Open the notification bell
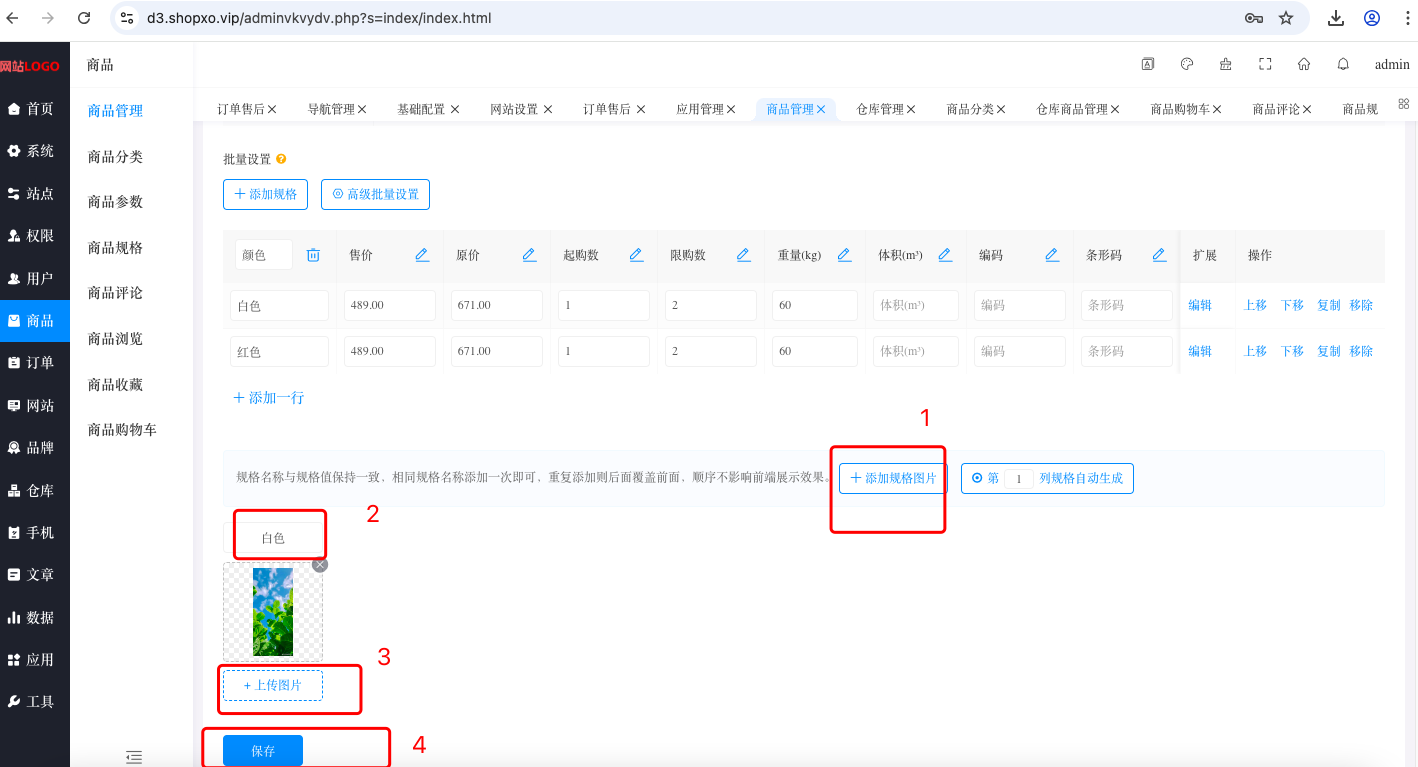 click(x=1343, y=64)
